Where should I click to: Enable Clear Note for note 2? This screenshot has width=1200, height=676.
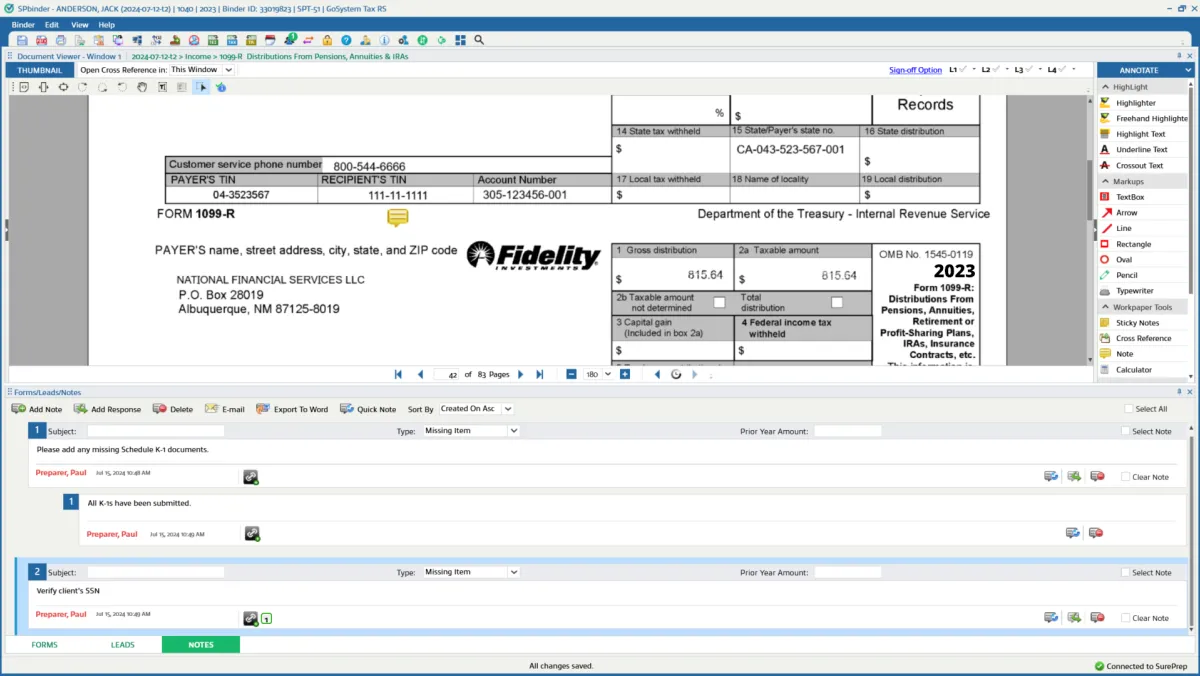point(1126,618)
